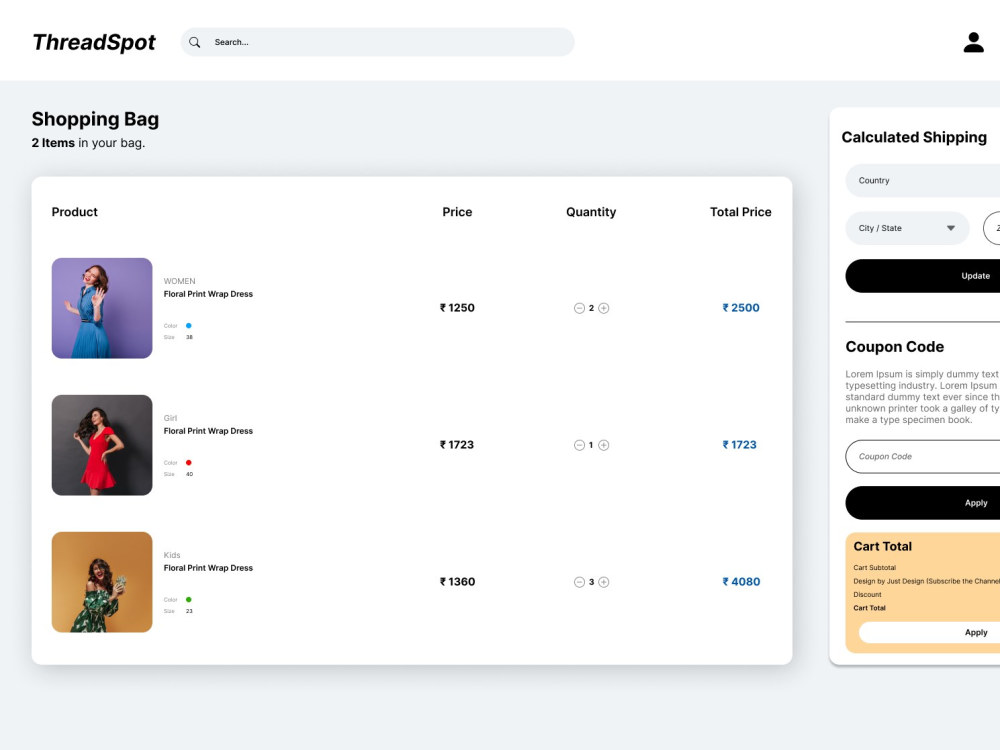The image size is (1000, 750).
Task: Click the white Apply button in Cart Total
Action: (x=929, y=633)
